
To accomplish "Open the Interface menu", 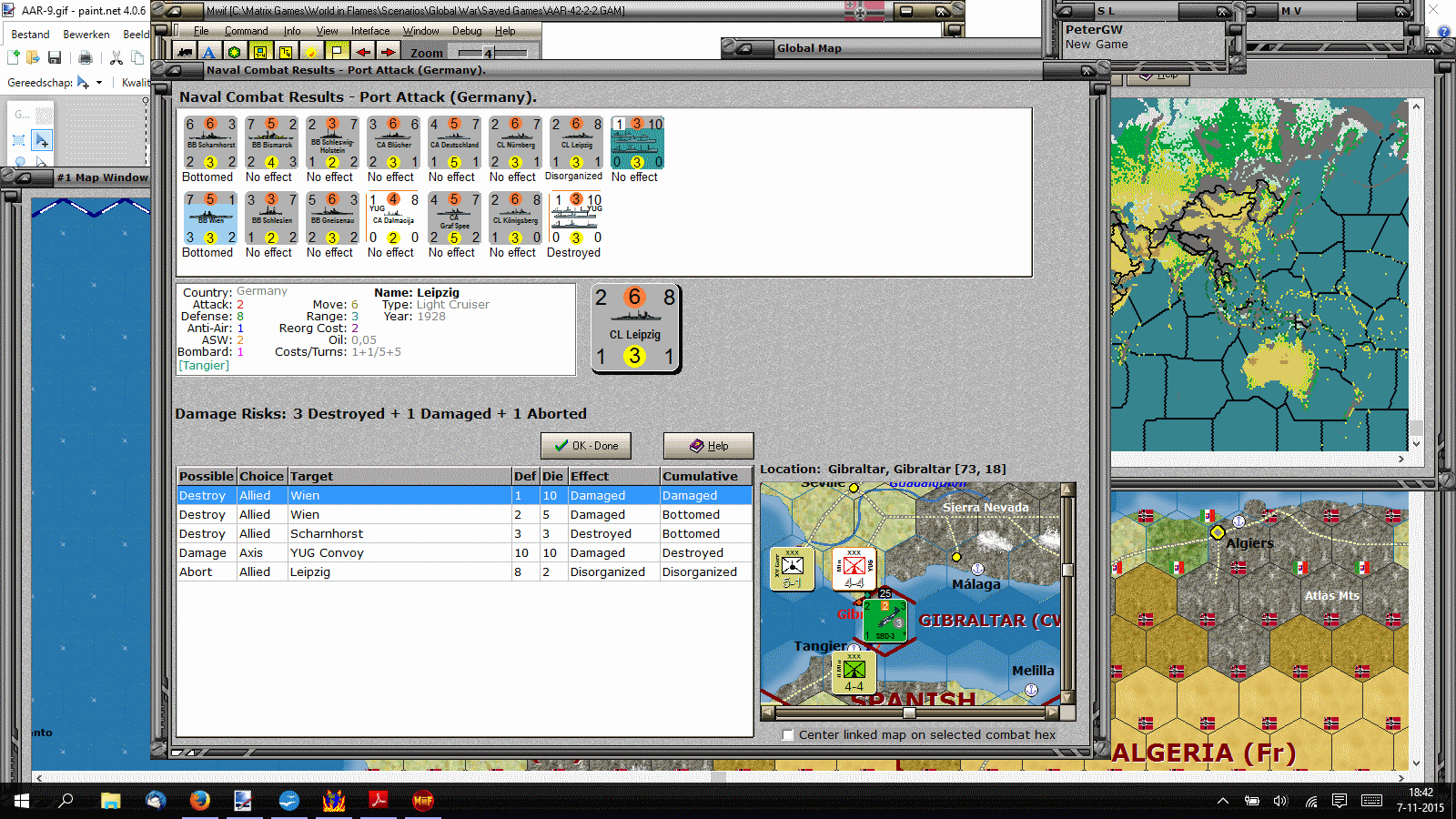I will coord(370,31).
